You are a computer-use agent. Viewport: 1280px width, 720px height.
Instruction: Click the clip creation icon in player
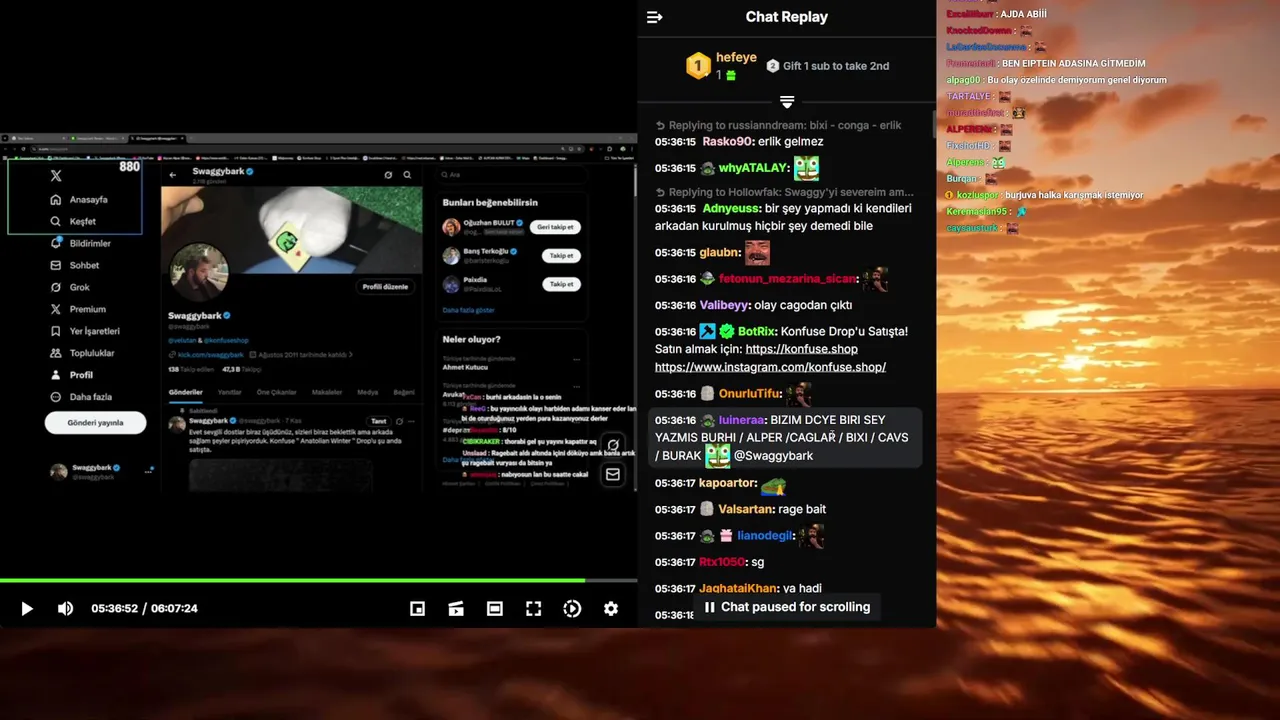tap(456, 608)
